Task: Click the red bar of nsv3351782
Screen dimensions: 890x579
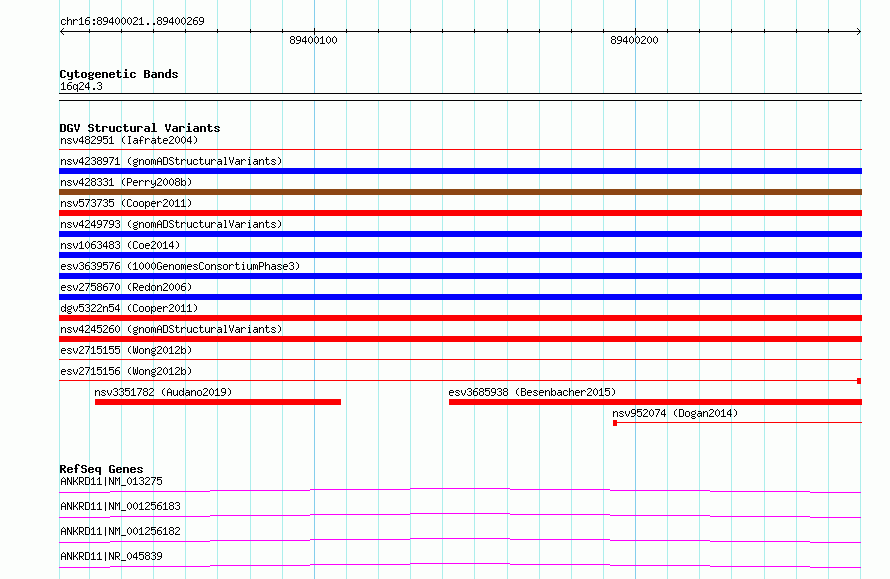Action: point(218,402)
